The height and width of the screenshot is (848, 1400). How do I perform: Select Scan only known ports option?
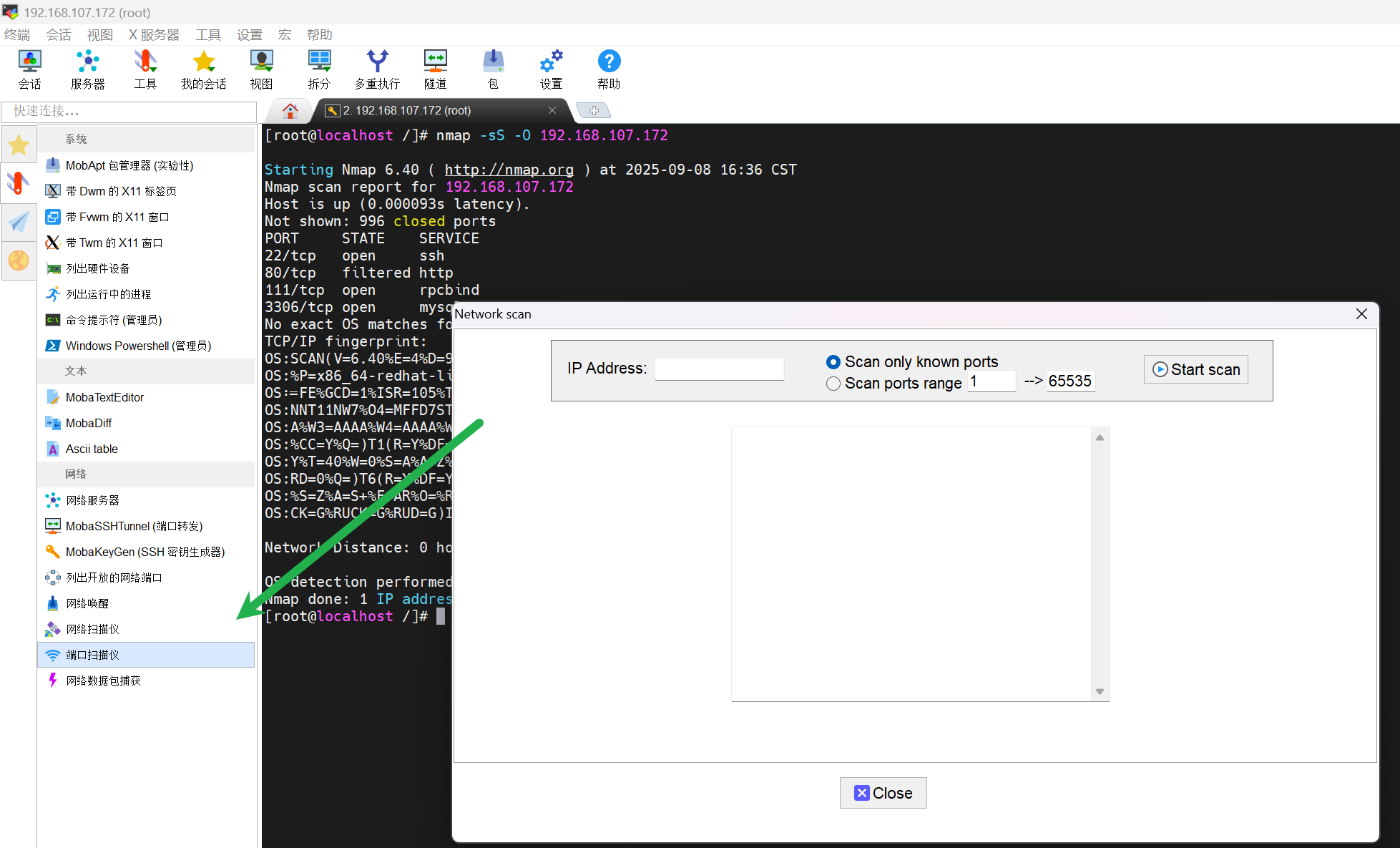click(911, 361)
